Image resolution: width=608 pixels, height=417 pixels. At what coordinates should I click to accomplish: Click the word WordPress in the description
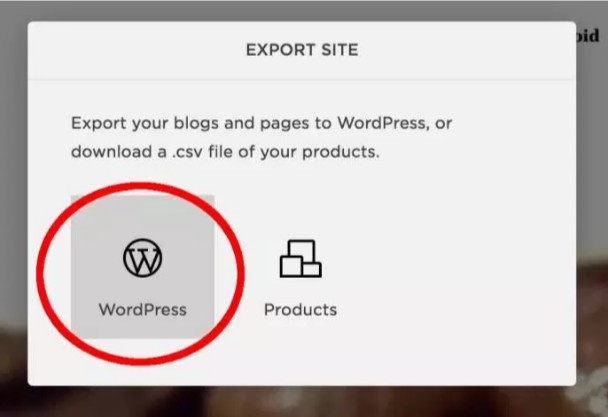pyautogui.click(x=382, y=123)
